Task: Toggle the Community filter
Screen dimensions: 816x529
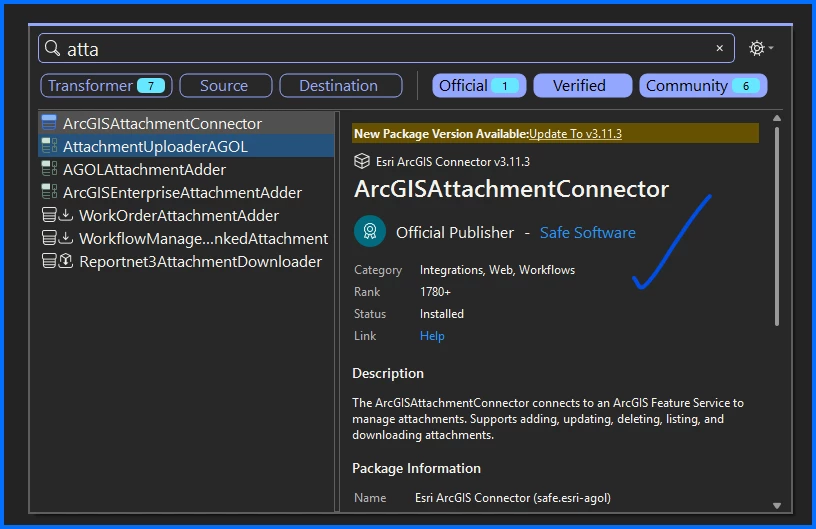Action: coord(703,85)
